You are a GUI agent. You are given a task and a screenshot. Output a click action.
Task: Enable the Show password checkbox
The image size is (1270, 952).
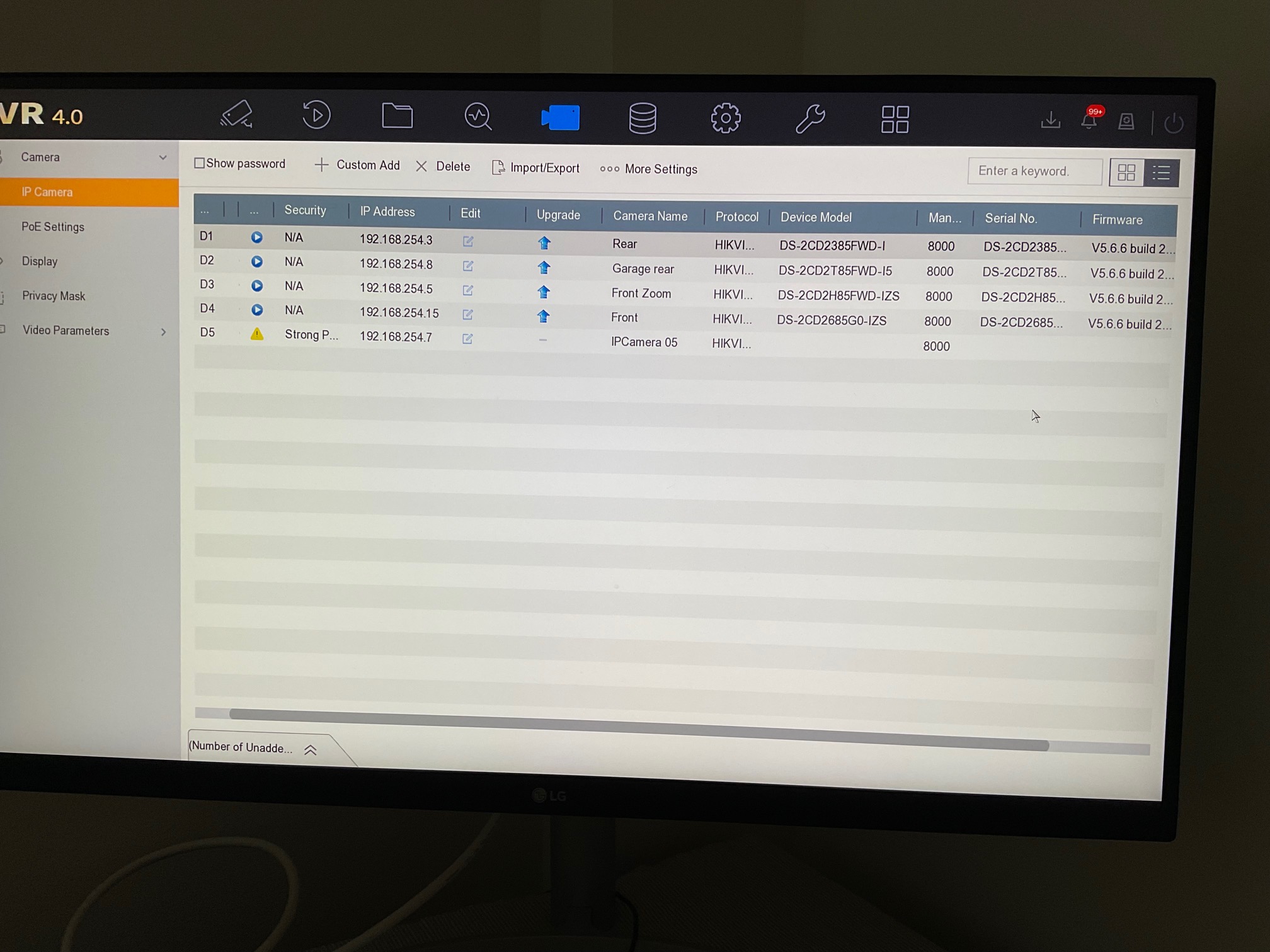[200, 163]
